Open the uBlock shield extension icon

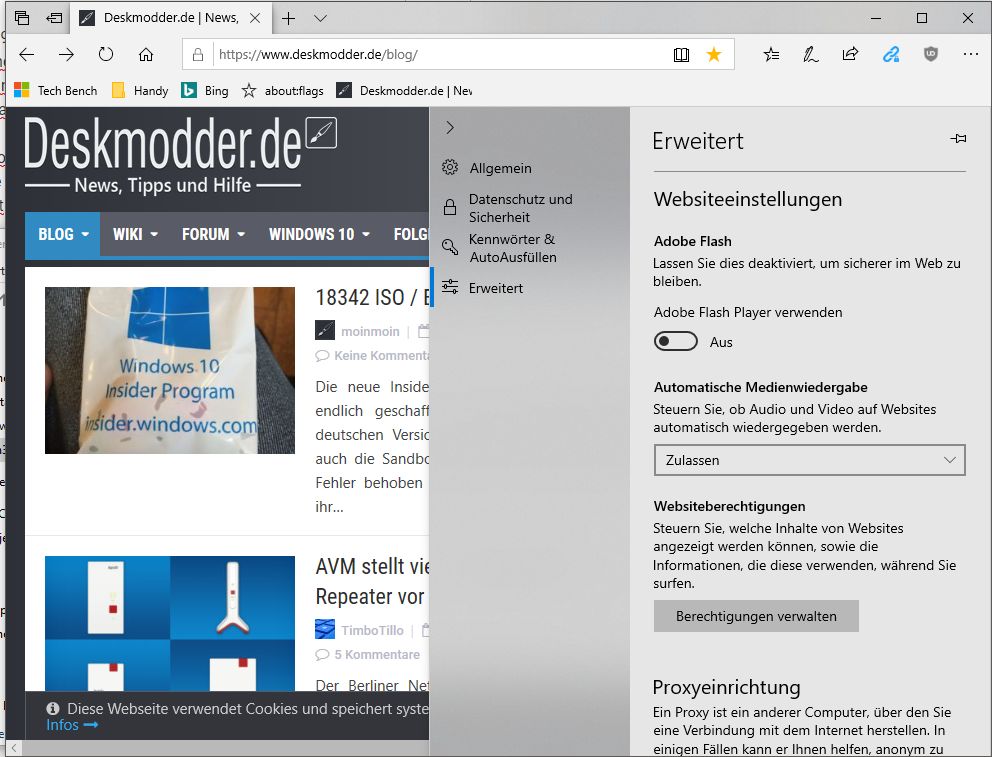click(931, 54)
